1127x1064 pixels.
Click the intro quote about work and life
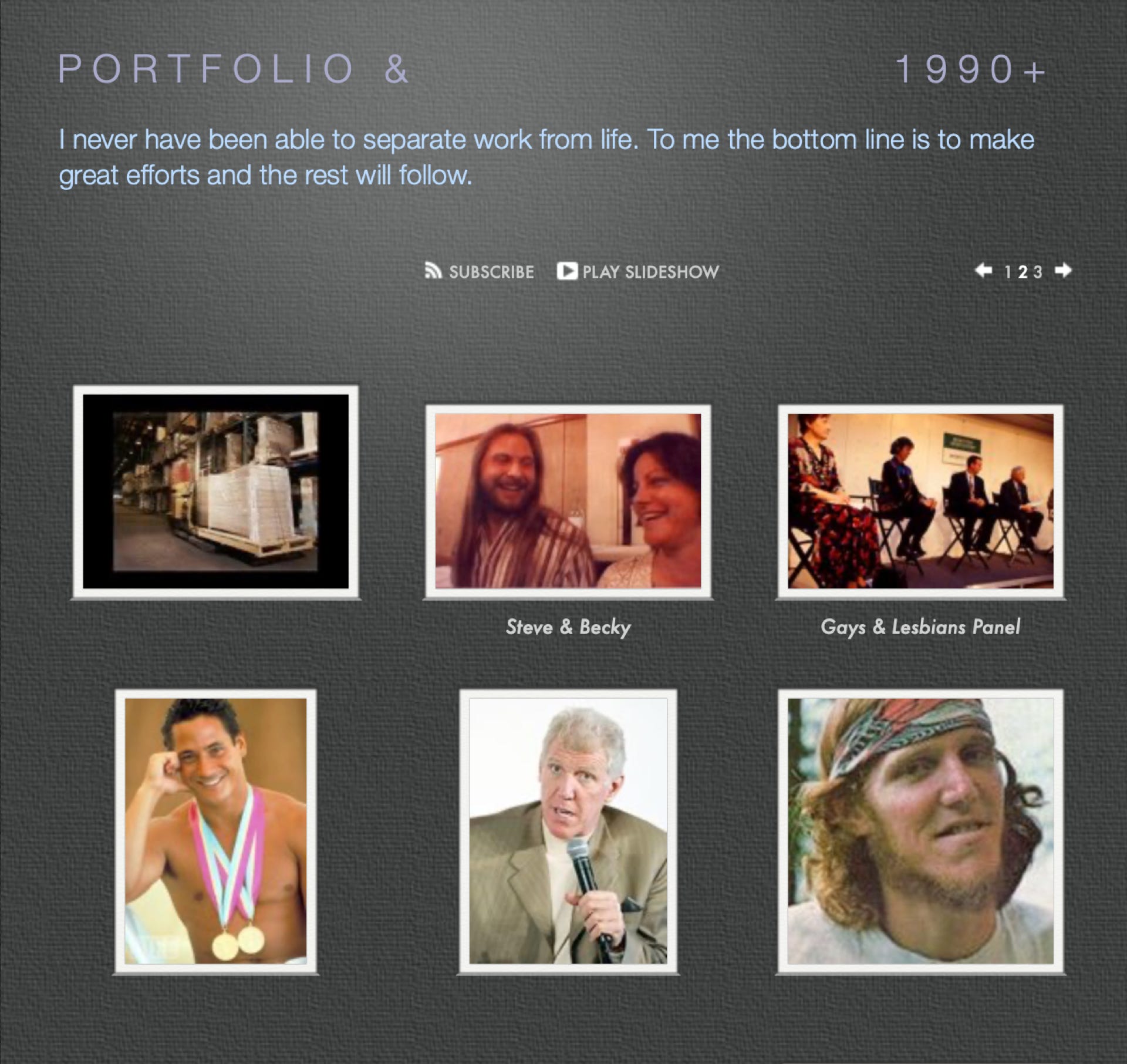(546, 157)
